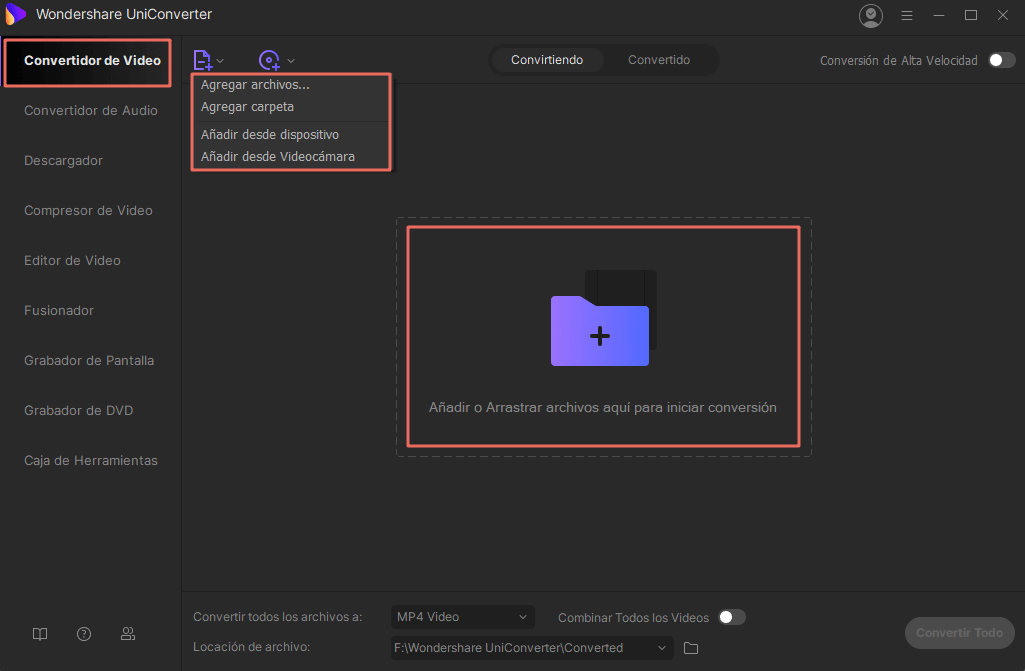1025x671 pixels.
Task: Click the Convertir todos los archivos a label
Action: click(x=277, y=617)
